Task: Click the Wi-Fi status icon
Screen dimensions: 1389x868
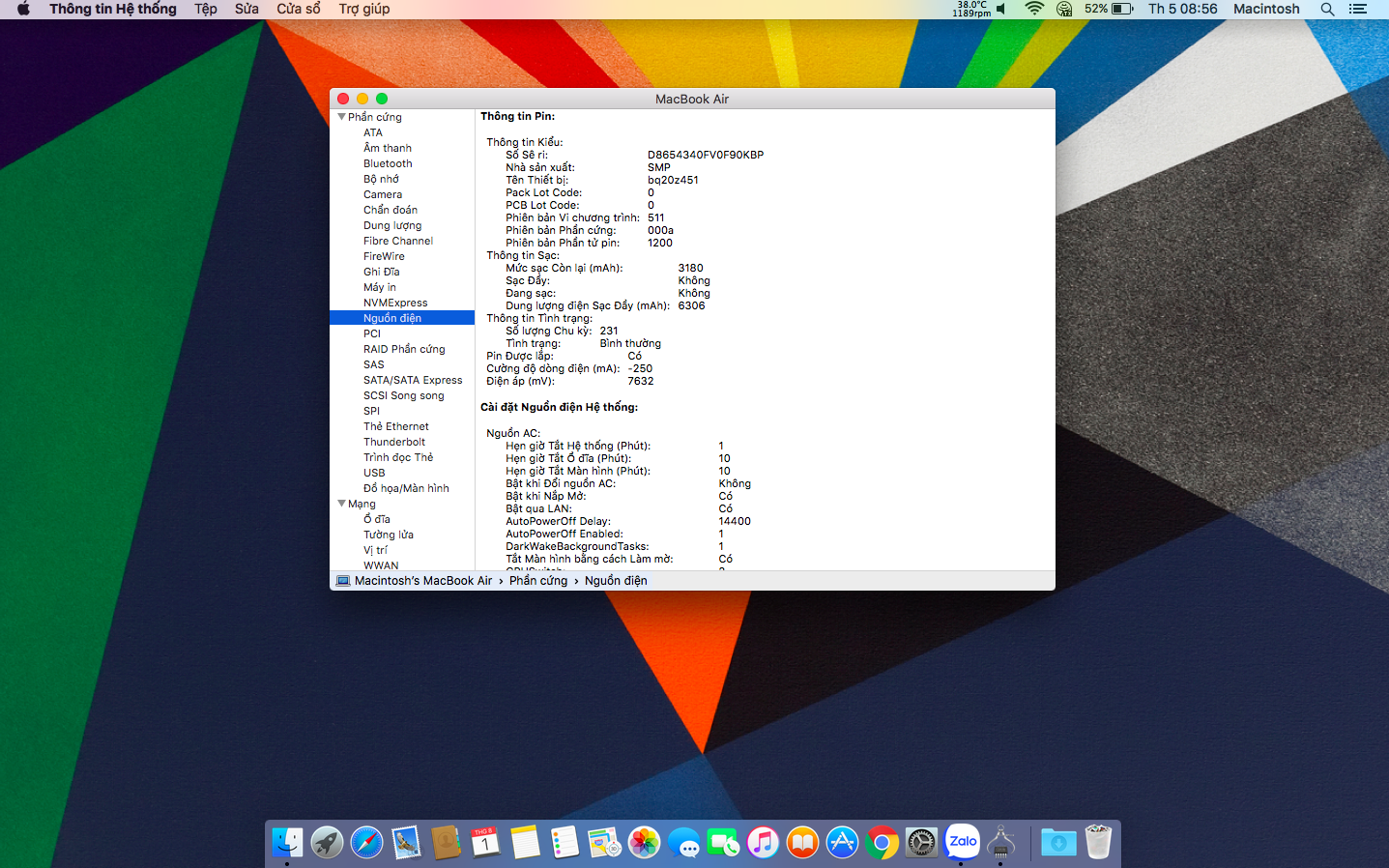Action: click(1033, 9)
